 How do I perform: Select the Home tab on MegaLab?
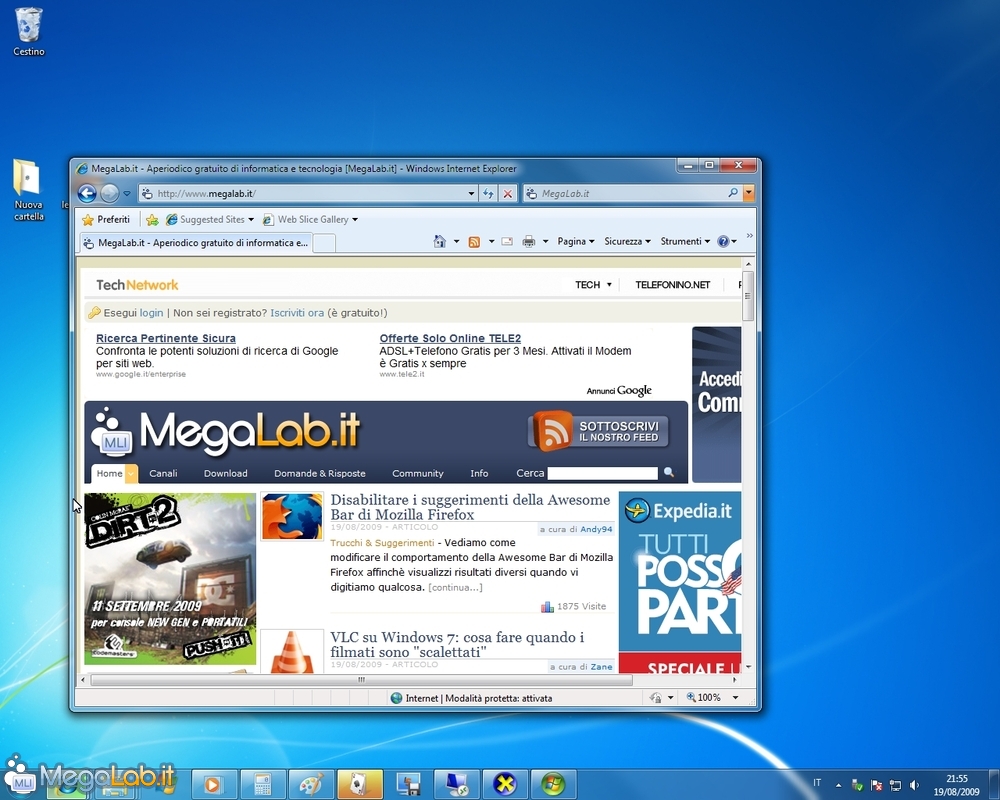pos(109,473)
